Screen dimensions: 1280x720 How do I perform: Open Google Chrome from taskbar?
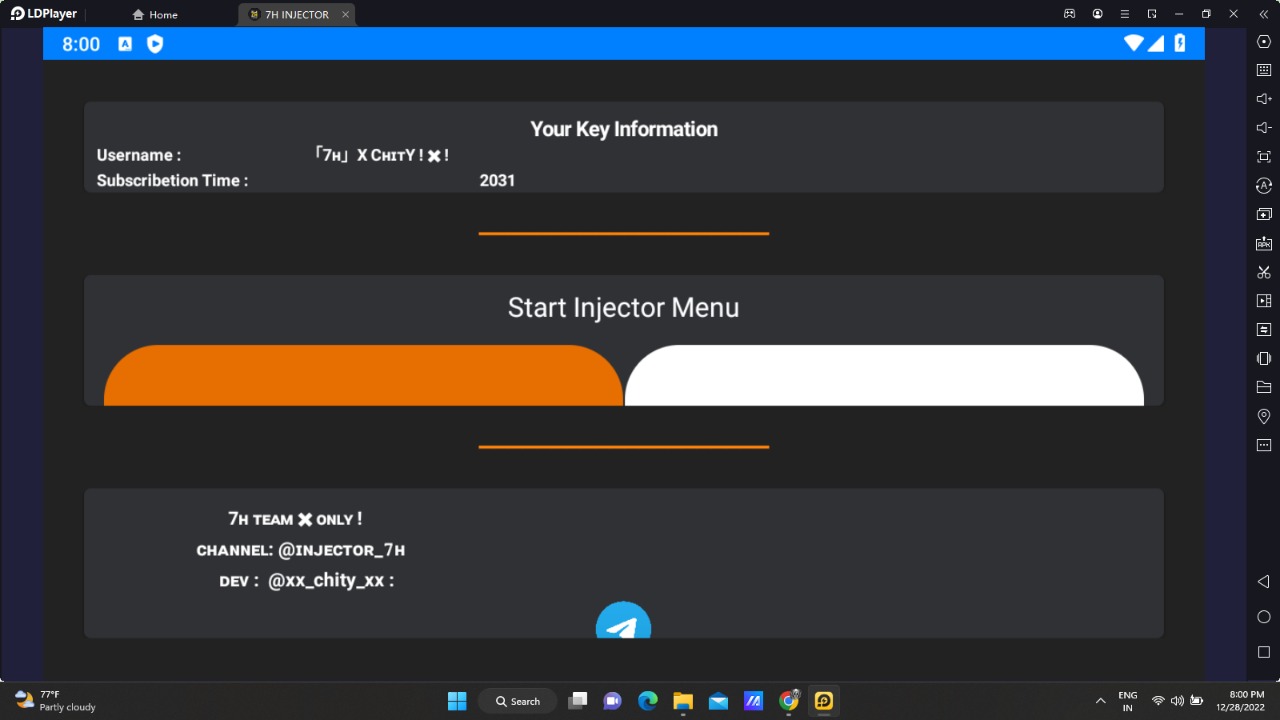789,701
